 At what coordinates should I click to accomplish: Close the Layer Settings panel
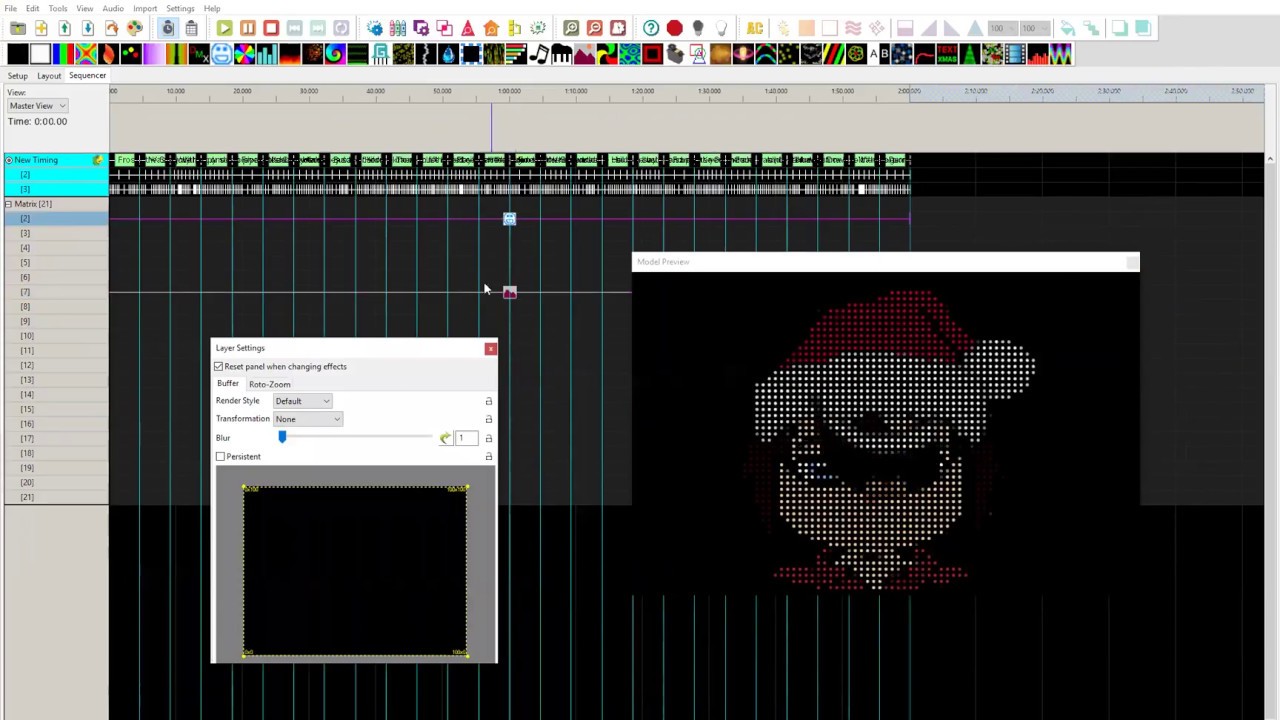point(490,348)
